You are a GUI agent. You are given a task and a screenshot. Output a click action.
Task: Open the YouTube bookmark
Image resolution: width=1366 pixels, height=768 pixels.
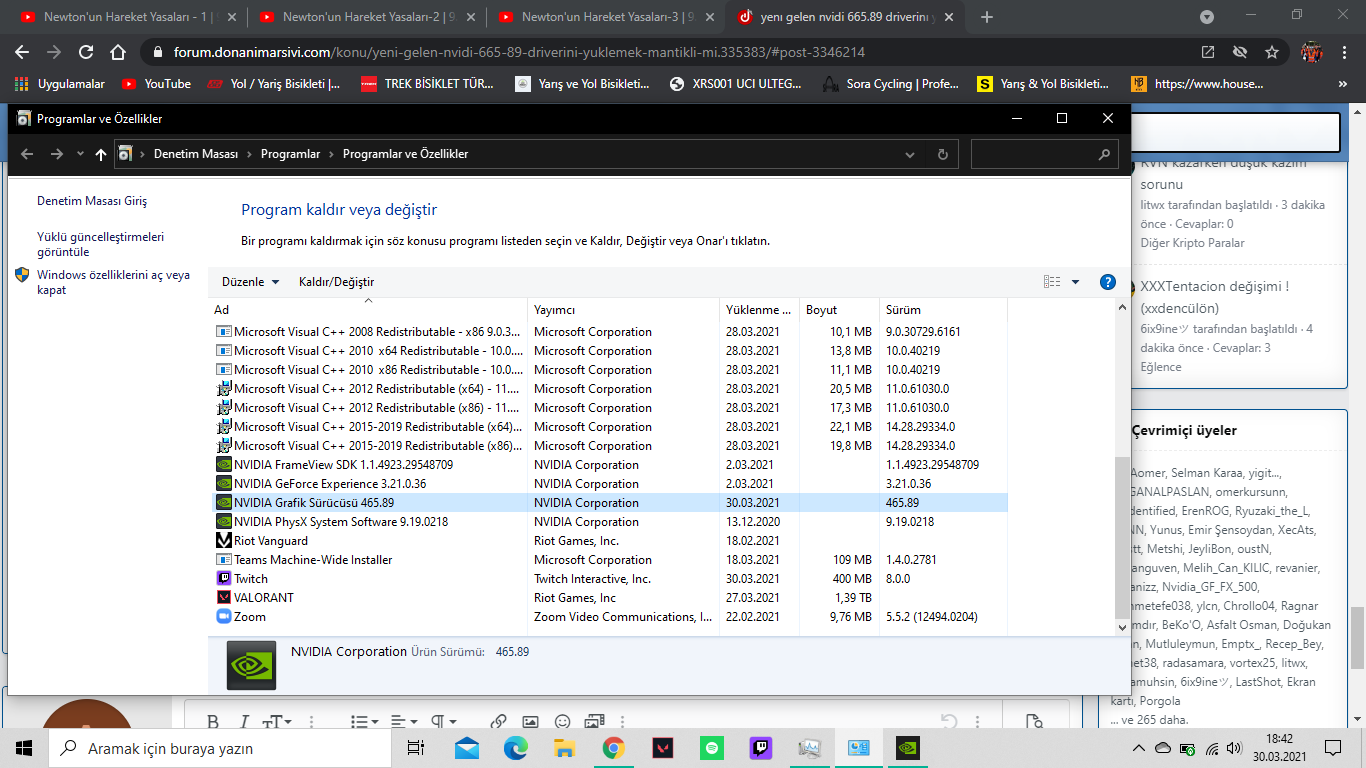click(156, 84)
